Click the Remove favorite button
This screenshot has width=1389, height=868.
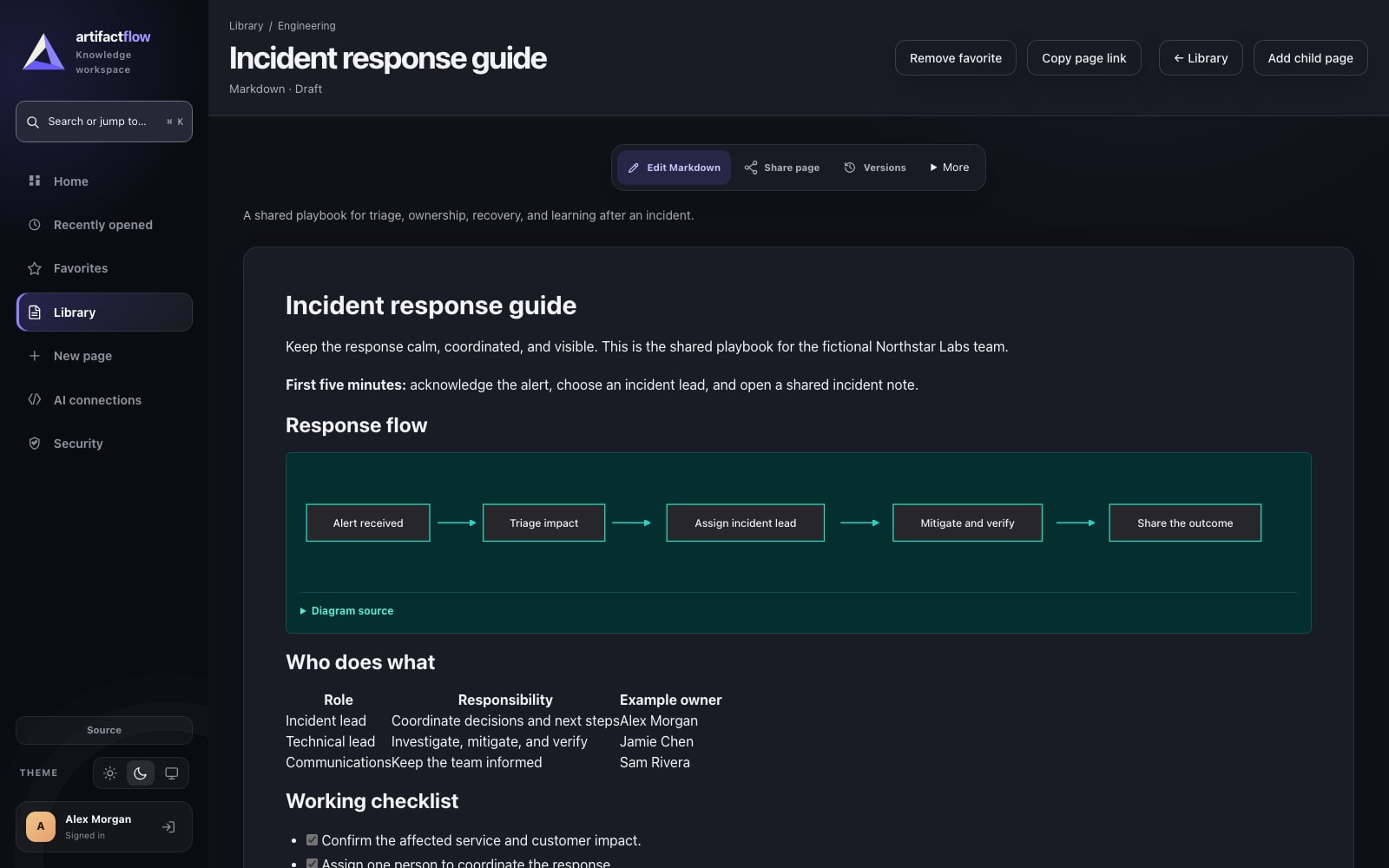[x=956, y=58]
